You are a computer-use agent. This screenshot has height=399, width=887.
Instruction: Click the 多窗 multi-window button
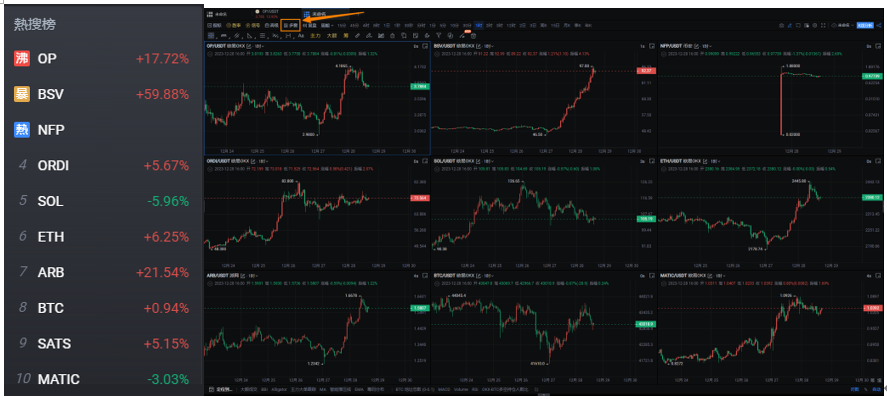(291, 25)
